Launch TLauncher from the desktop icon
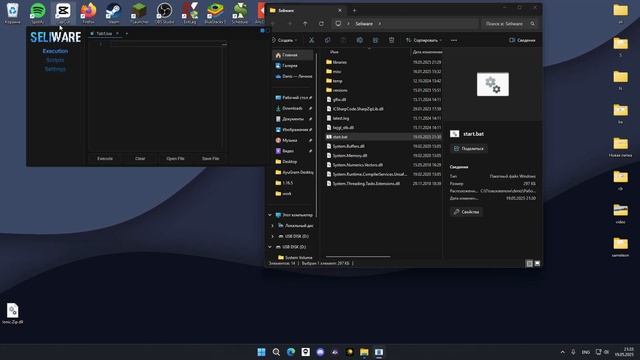The image size is (640, 360). coord(139,12)
